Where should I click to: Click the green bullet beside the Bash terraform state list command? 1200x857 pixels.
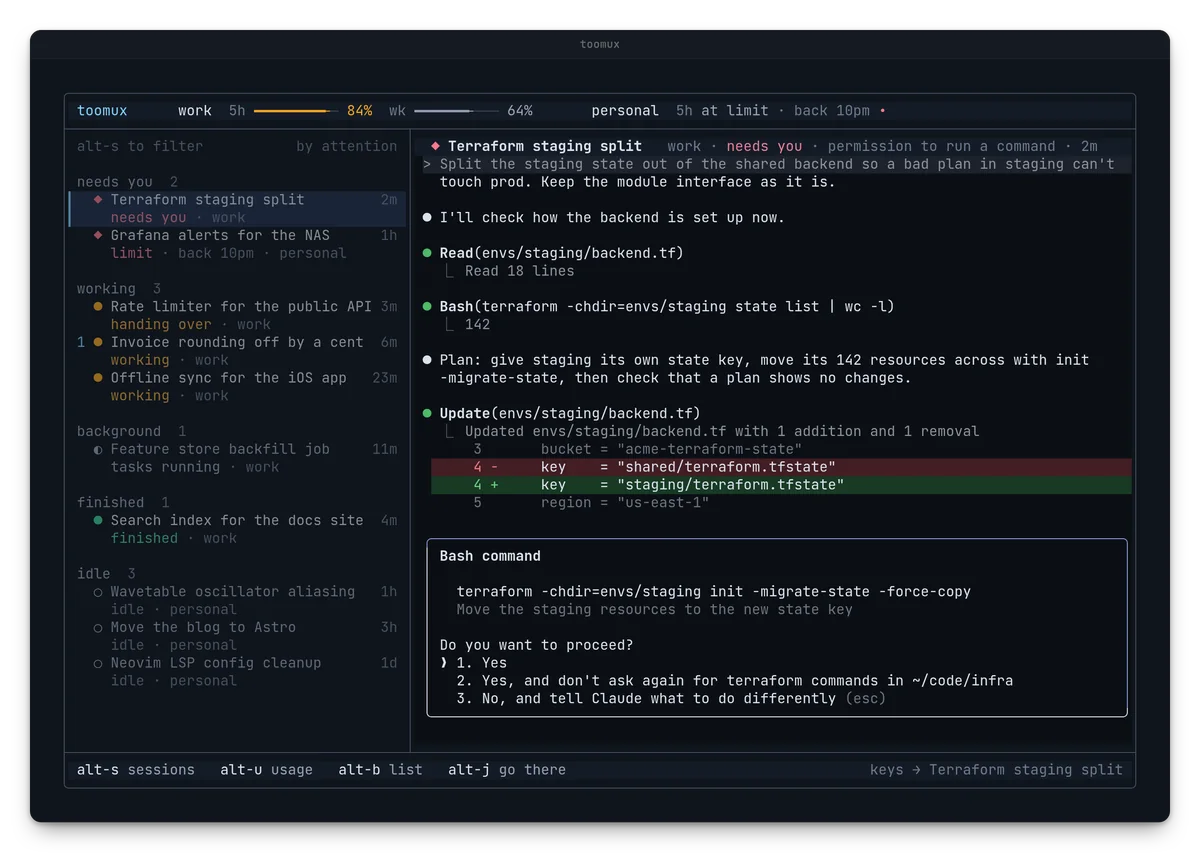pos(428,307)
